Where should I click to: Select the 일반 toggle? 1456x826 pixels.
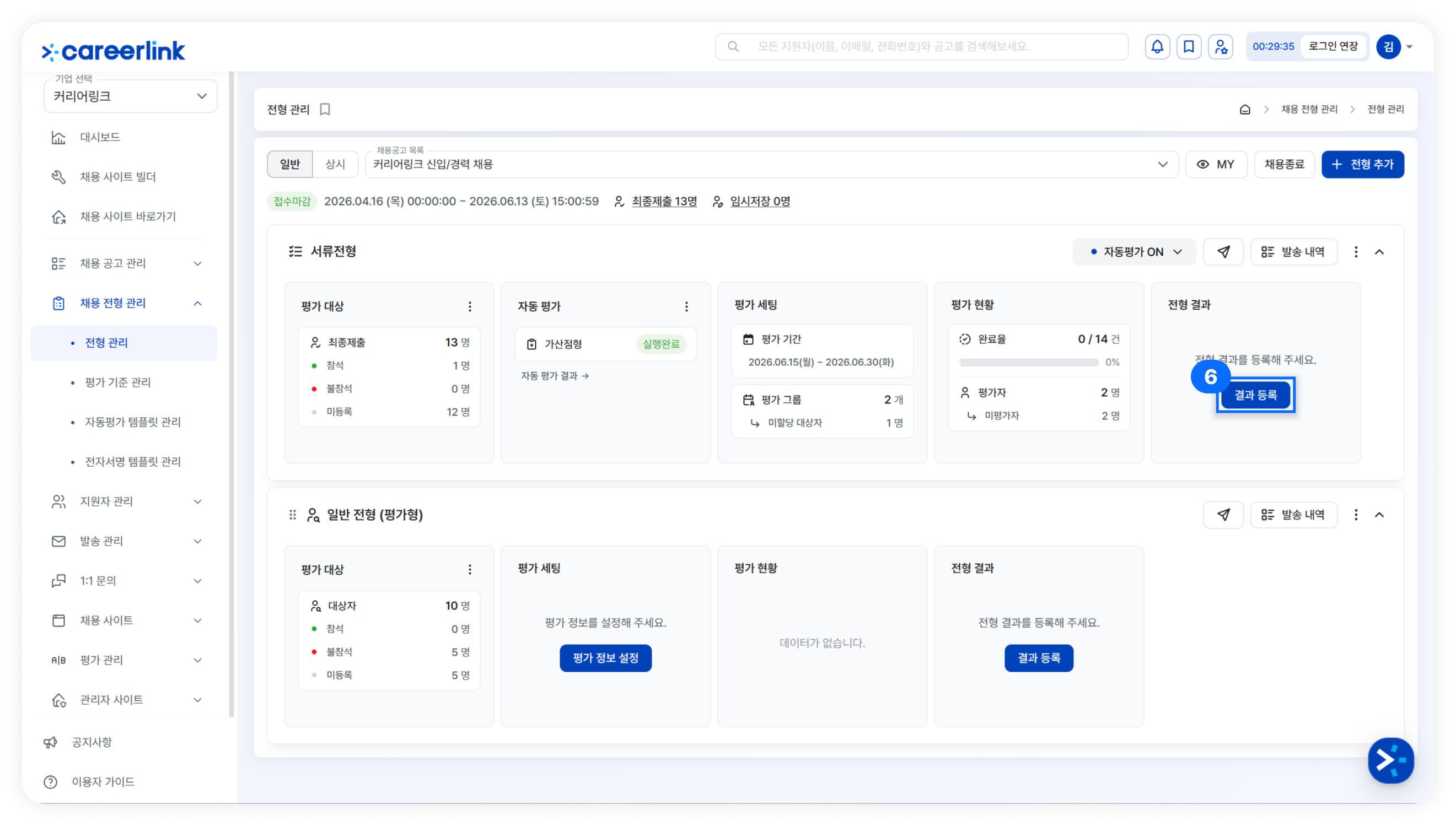pos(290,165)
